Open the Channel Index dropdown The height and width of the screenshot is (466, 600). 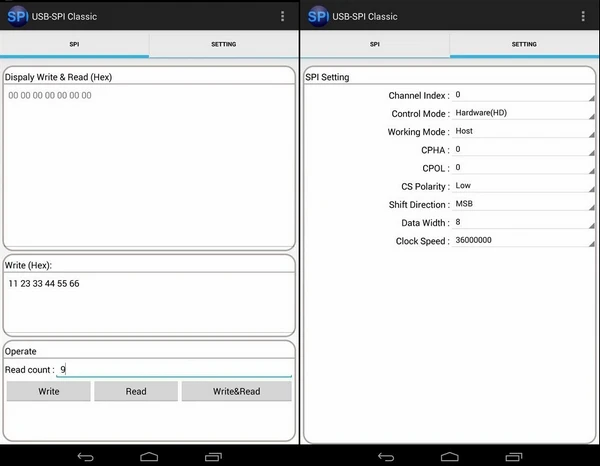[x=523, y=95]
